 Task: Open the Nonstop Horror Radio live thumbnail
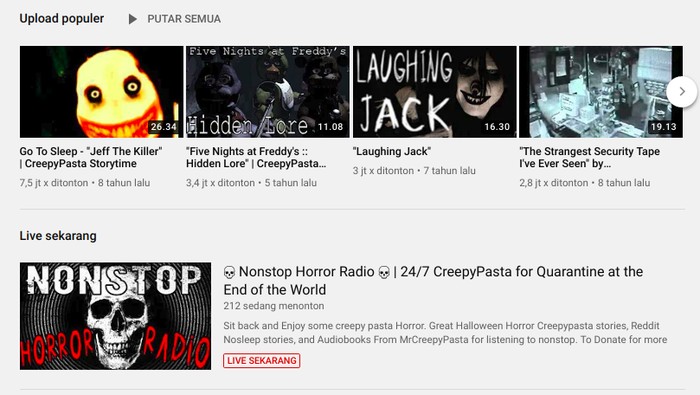(x=115, y=316)
